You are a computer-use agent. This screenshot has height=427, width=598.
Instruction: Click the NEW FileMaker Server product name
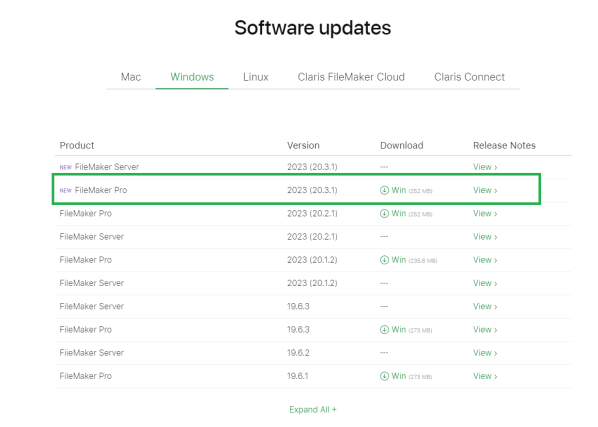tap(107, 167)
